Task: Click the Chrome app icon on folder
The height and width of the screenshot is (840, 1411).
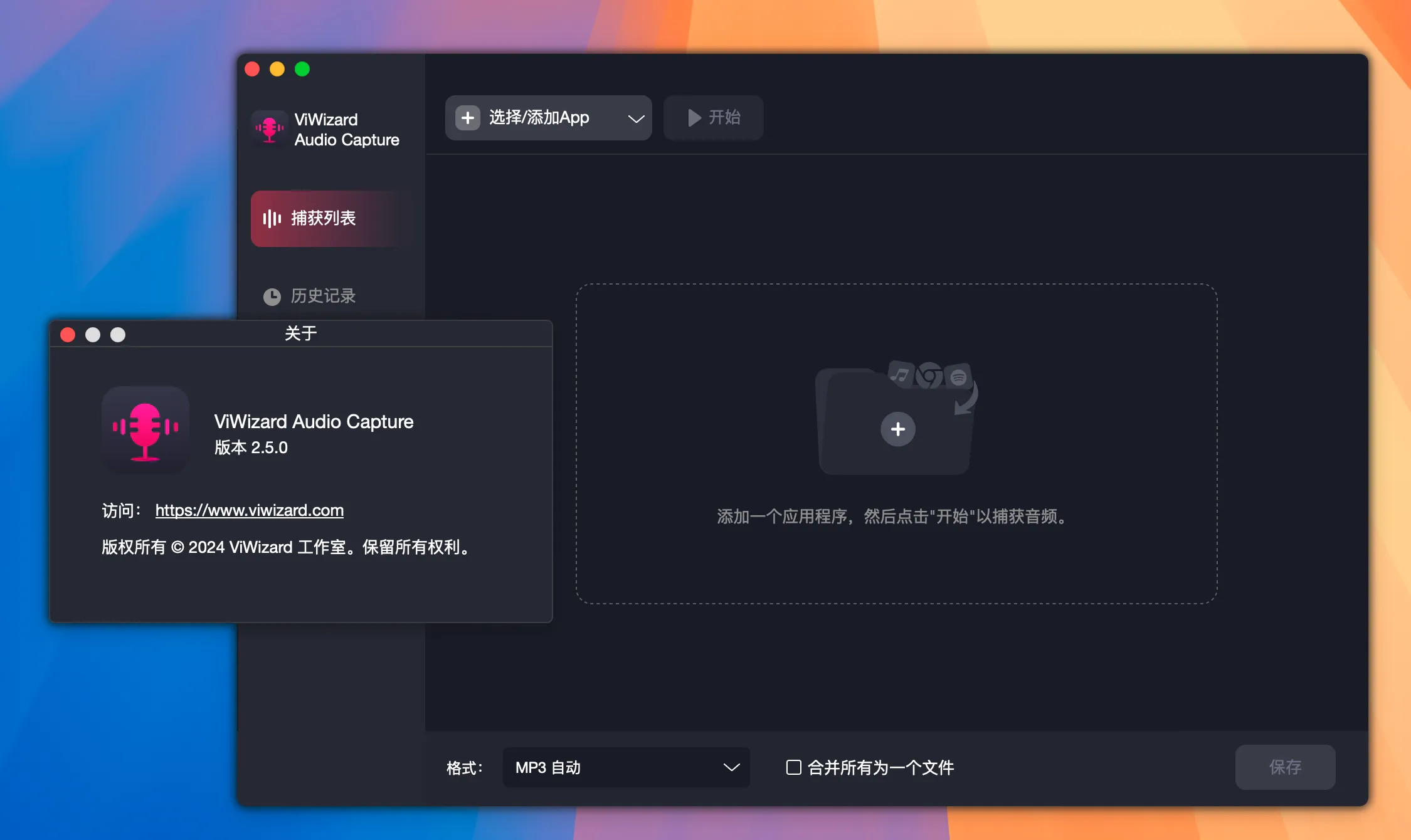Action: point(929,376)
